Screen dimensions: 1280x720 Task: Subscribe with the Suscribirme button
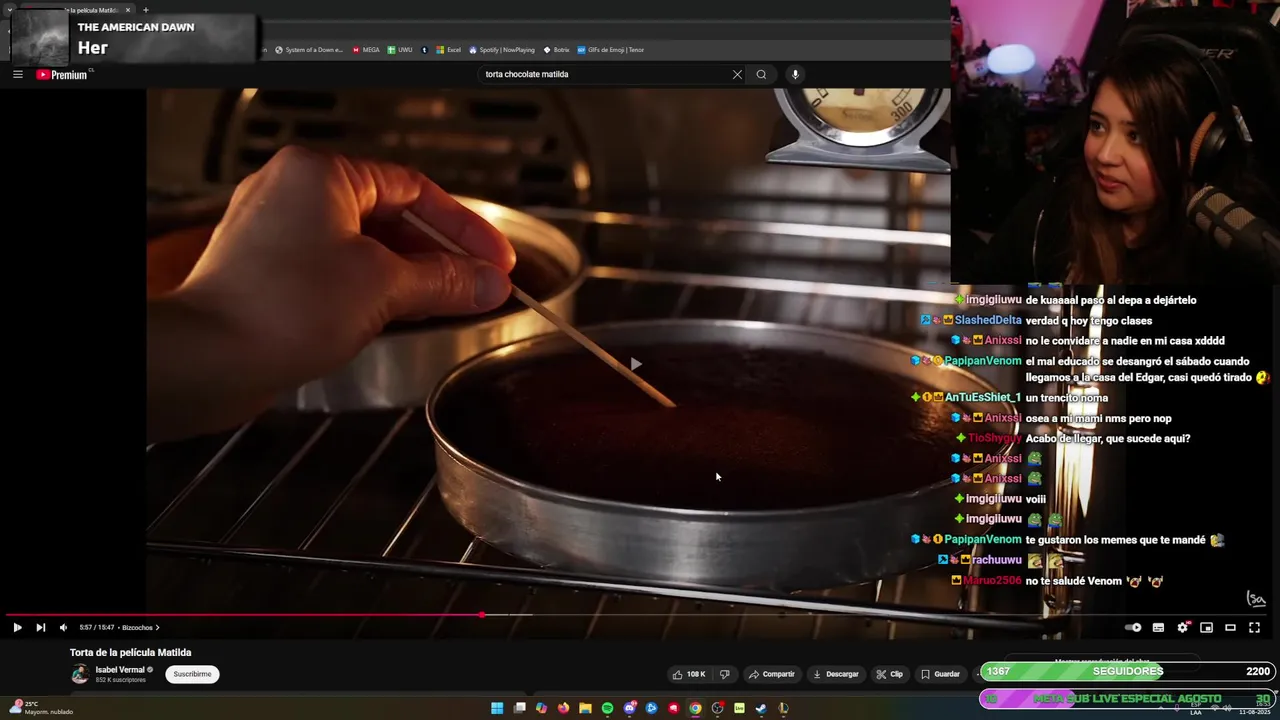192,674
